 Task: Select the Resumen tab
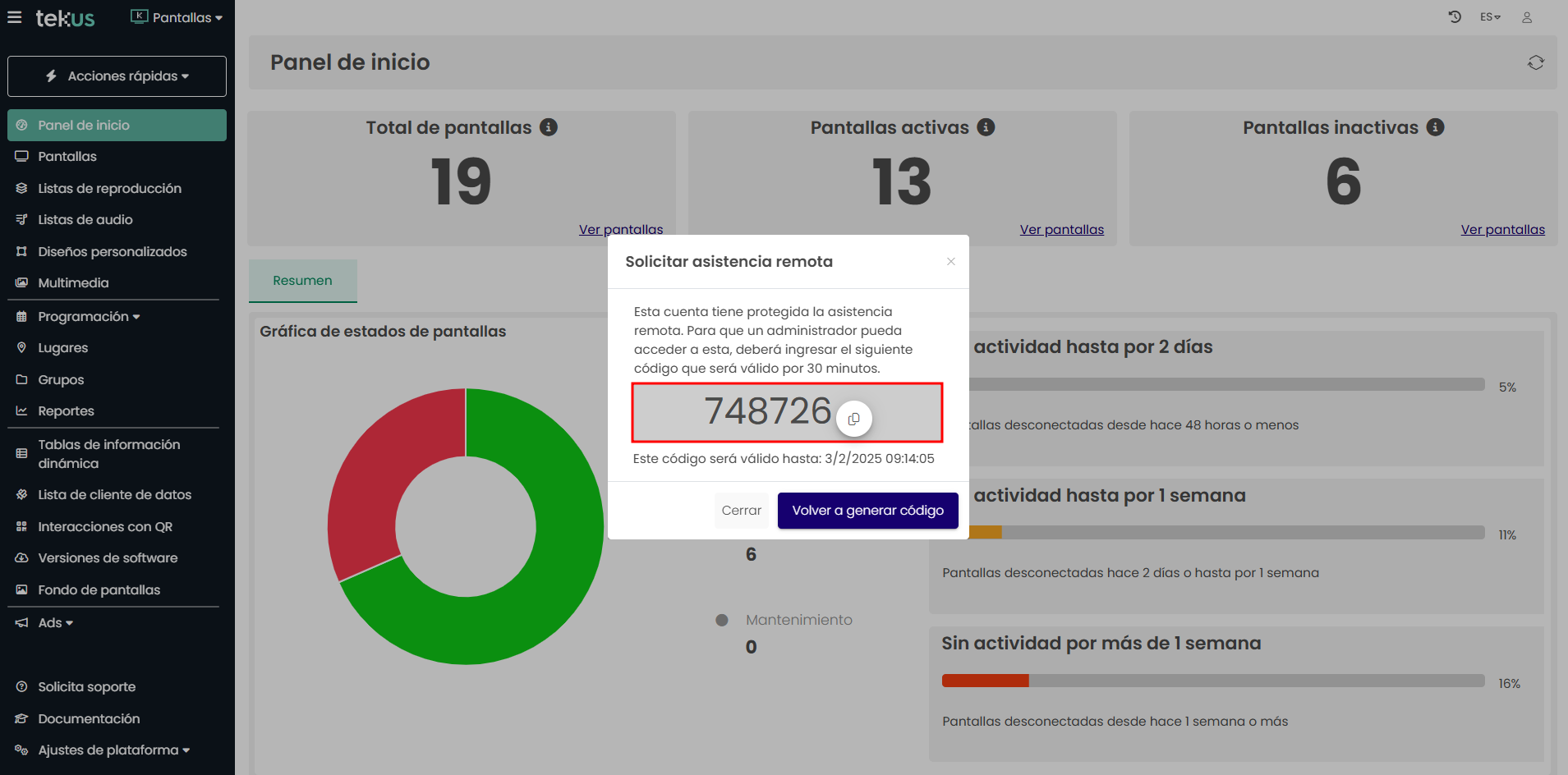(302, 281)
